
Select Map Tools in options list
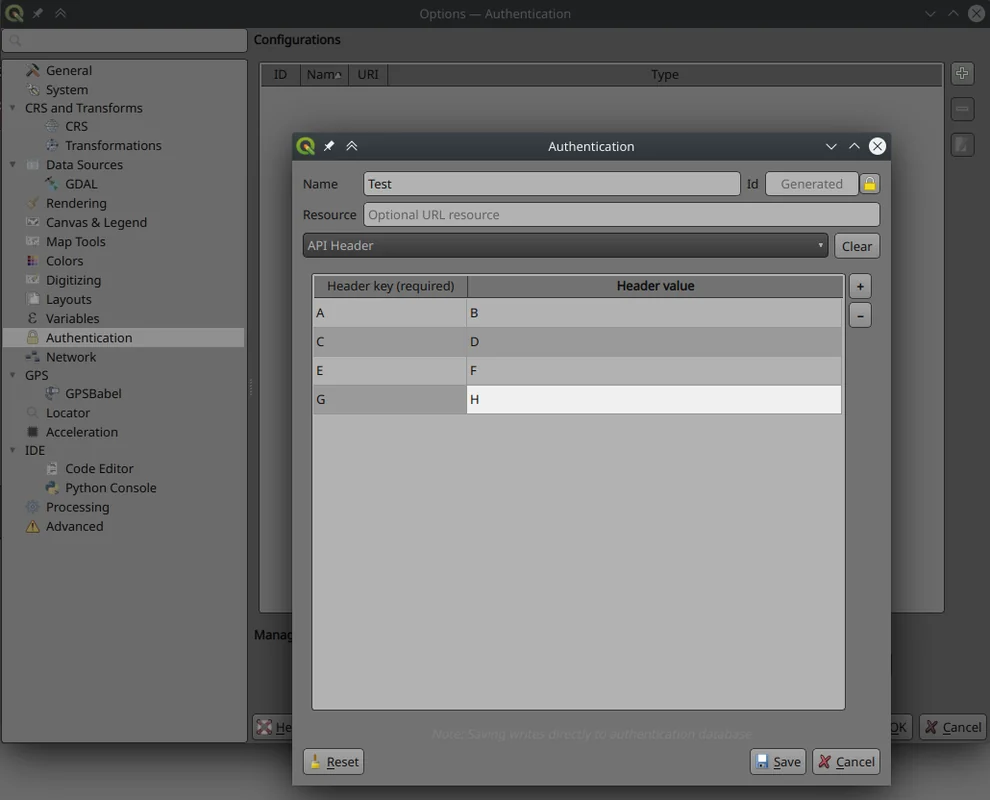click(75, 242)
